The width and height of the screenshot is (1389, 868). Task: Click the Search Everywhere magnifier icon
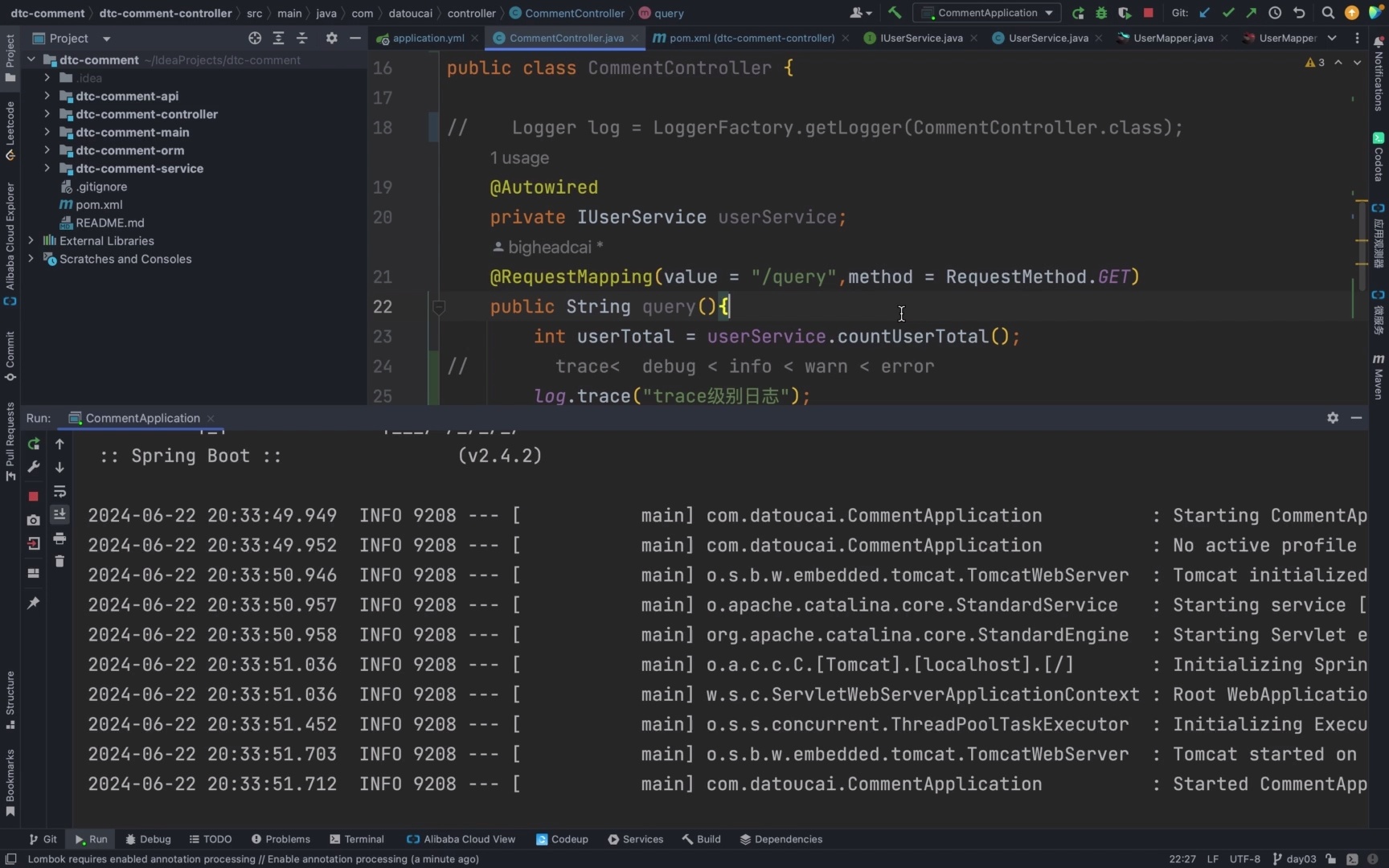[1328, 13]
